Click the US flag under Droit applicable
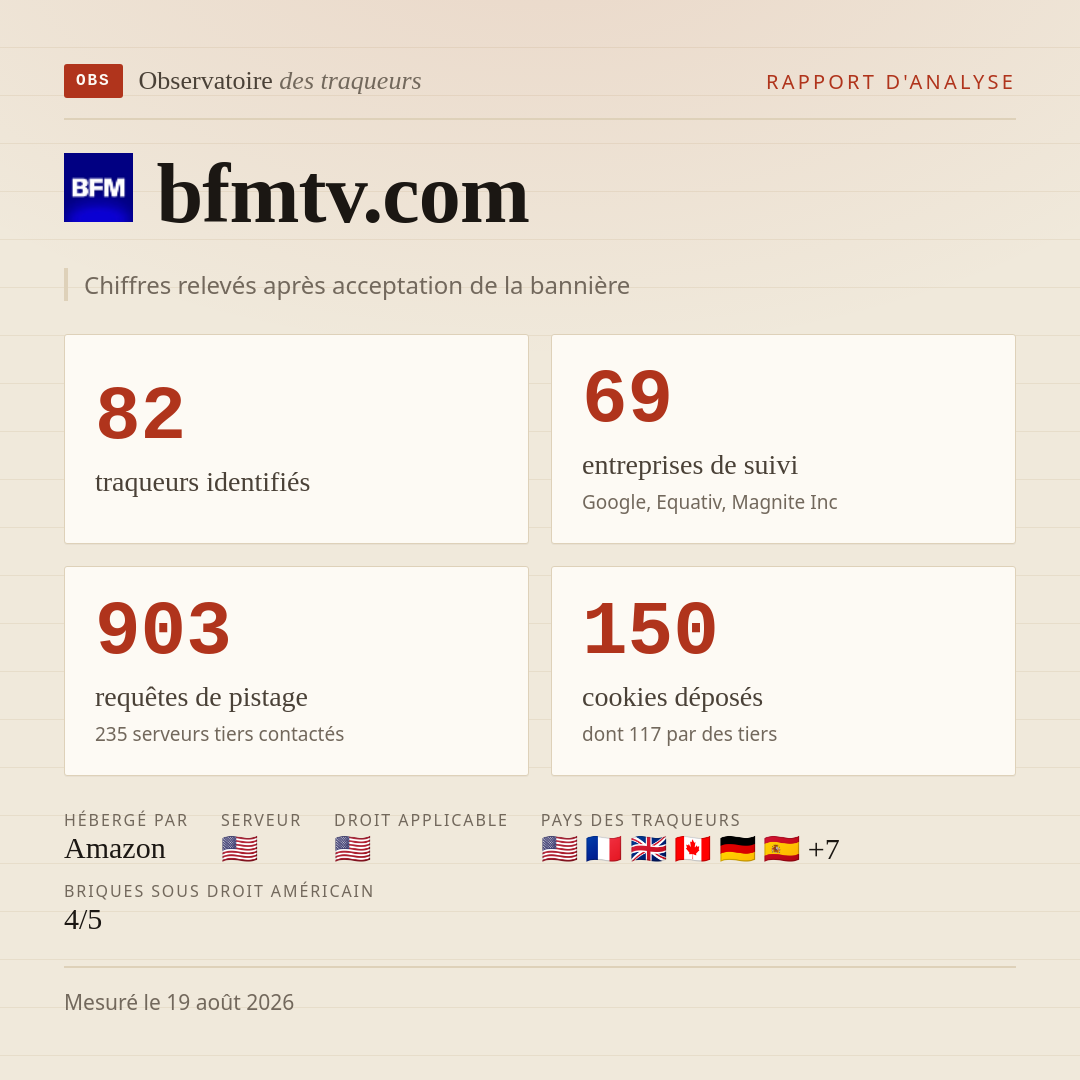 click(353, 849)
